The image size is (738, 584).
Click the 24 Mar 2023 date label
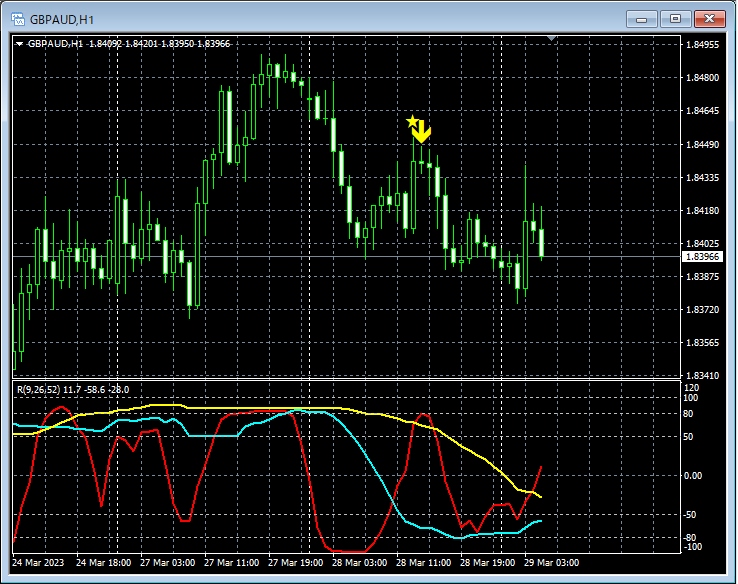38,562
